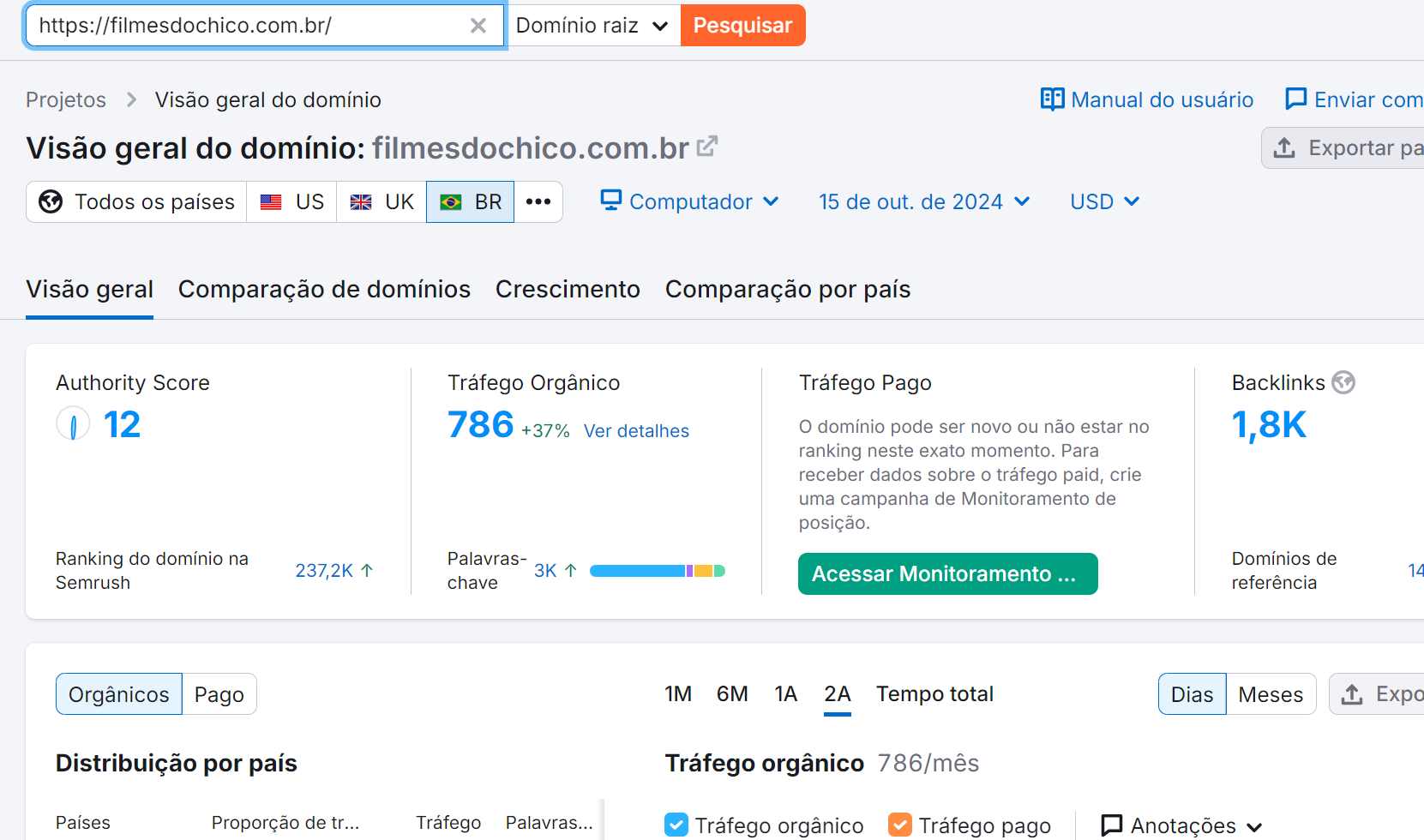The width and height of the screenshot is (1424, 840).
Task: Switch to Comparação por país tab
Action: pyautogui.click(x=788, y=290)
